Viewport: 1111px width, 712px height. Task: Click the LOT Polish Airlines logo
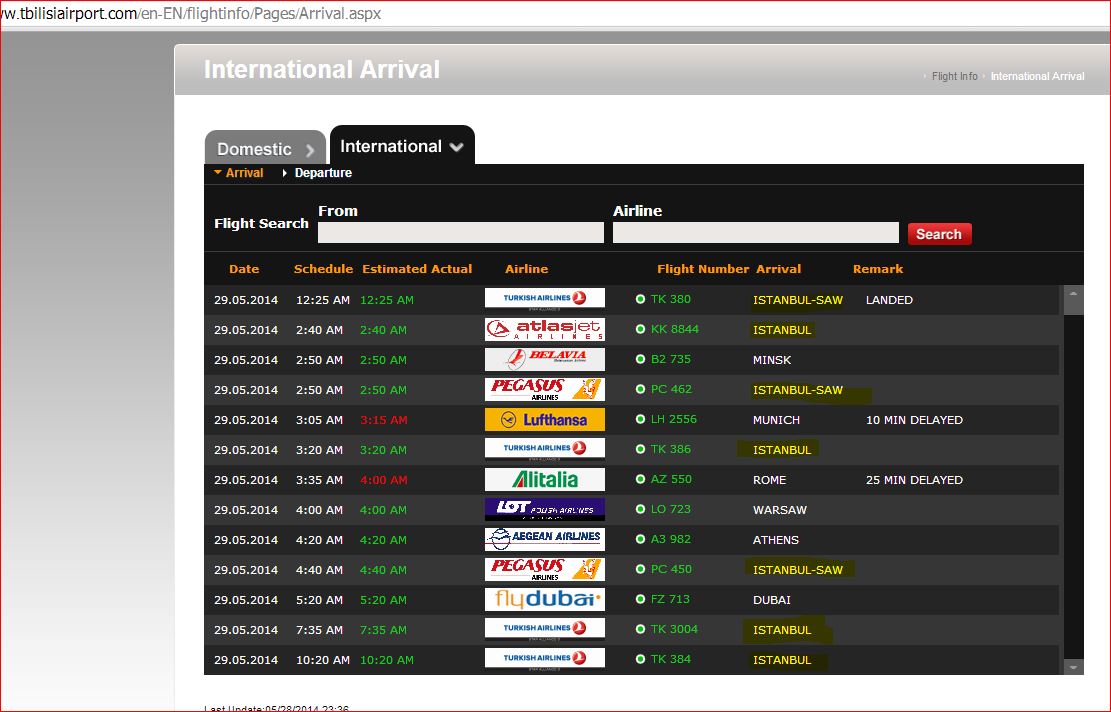[x=544, y=510]
